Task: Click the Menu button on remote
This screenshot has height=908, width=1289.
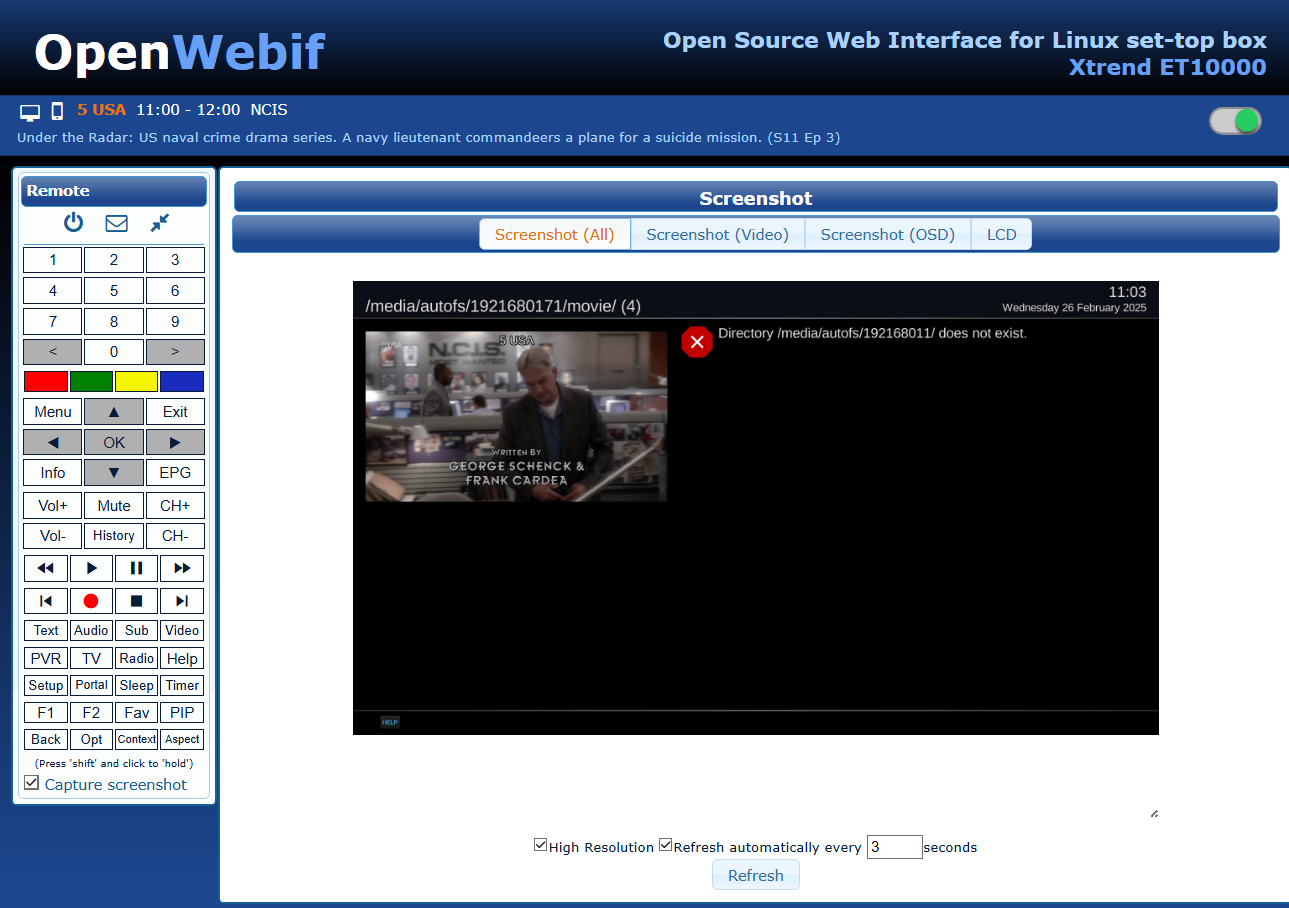Action: [x=53, y=412]
